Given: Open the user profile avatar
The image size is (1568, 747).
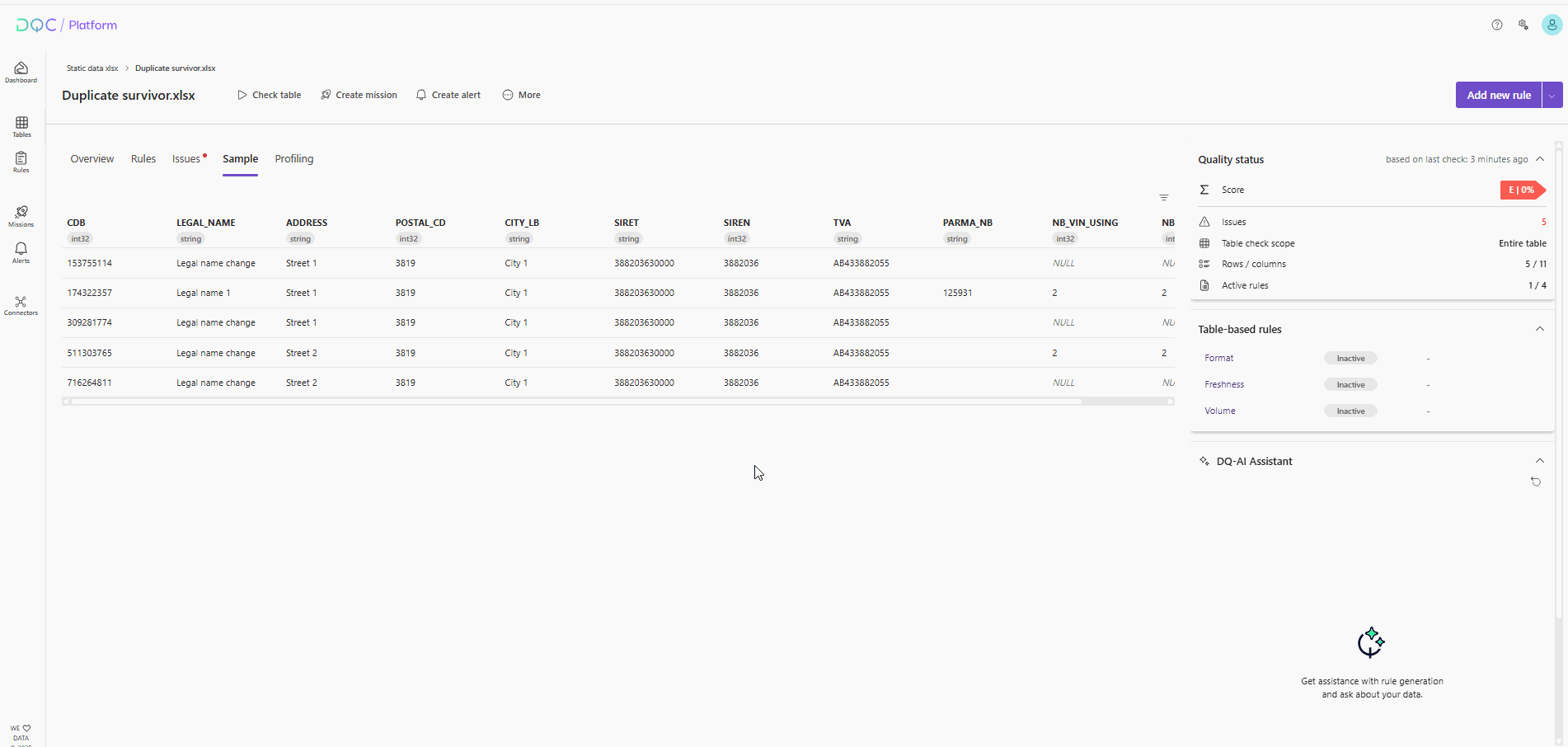Looking at the screenshot, I should tap(1552, 25).
